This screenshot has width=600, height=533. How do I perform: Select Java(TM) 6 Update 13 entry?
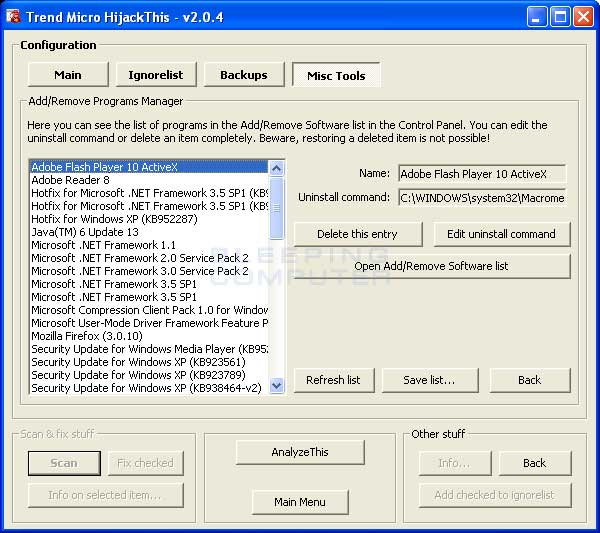point(149,232)
